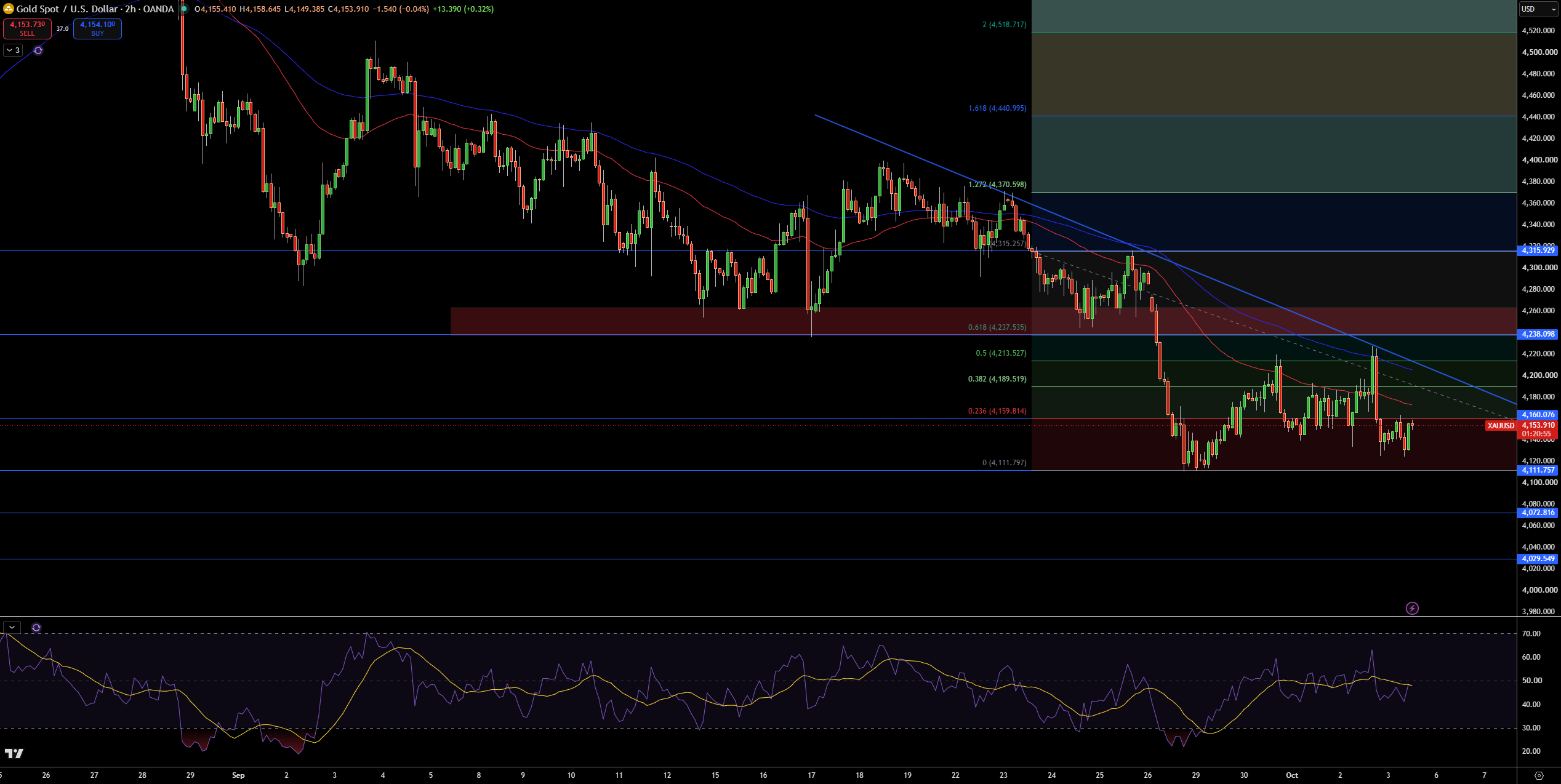
Task: Select the 4,238.098 price axis label
Action: (x=1538, y=334)
